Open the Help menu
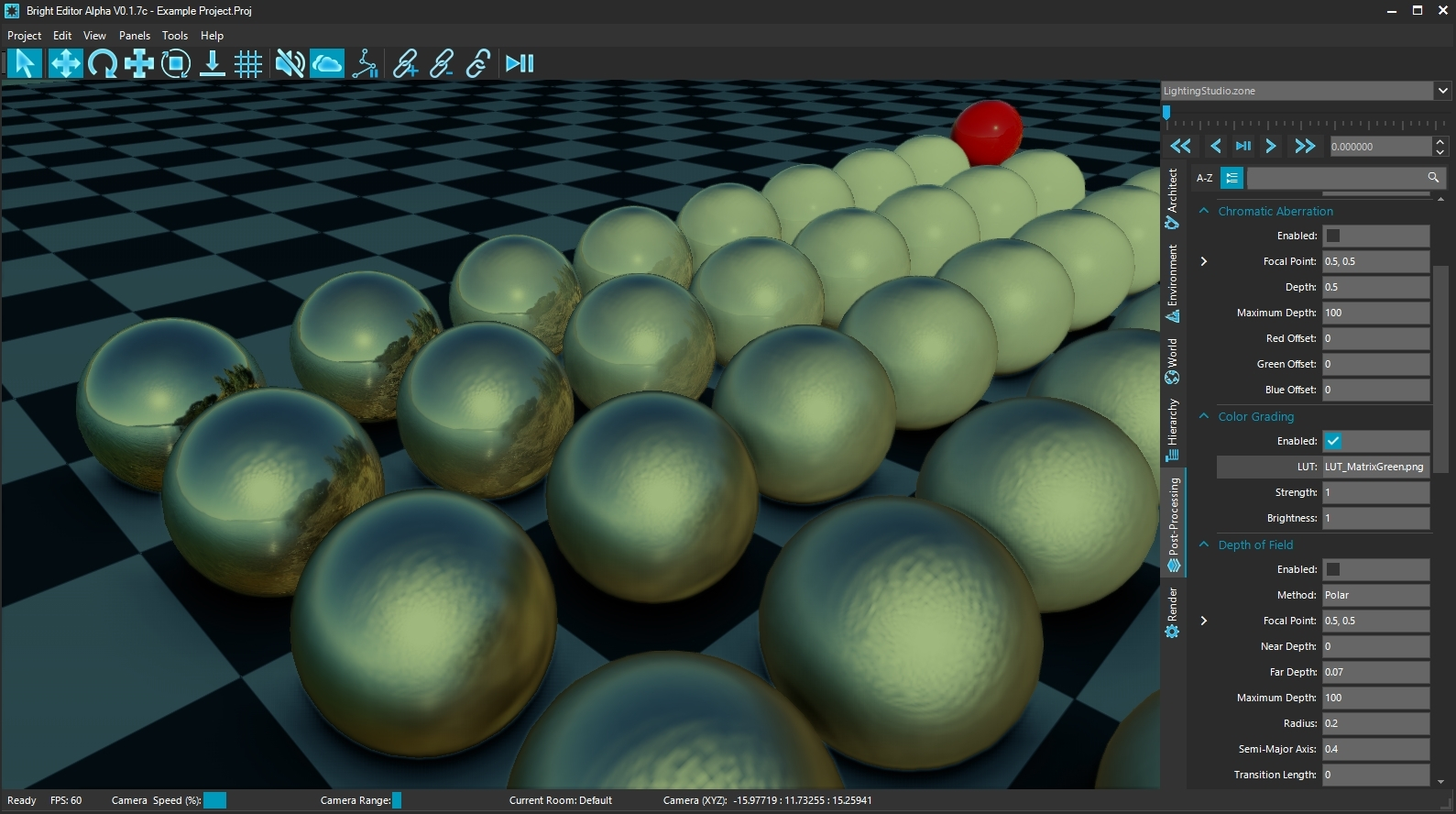 click(x=212, y=36)
